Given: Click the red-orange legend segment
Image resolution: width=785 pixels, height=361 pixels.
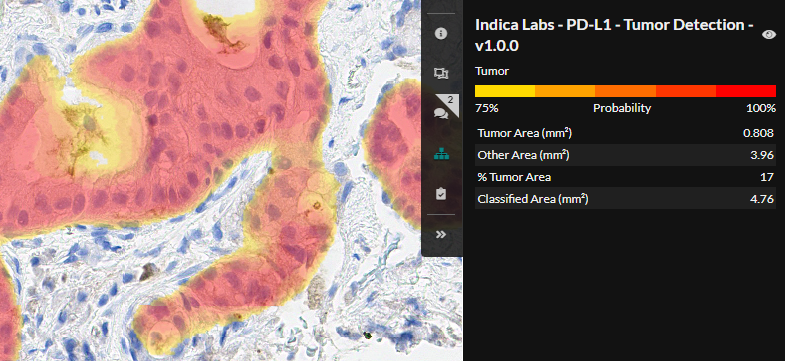Looking at the screenshot, I should 686,91.
